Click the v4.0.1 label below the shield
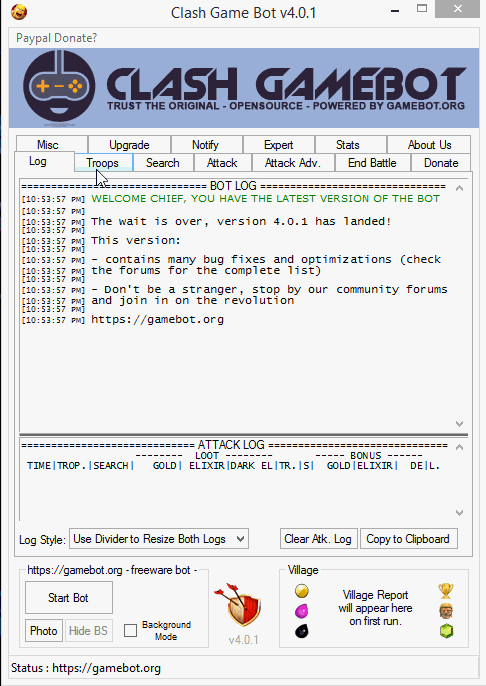Viewport: 486px width, 686px height. [244, 640]
